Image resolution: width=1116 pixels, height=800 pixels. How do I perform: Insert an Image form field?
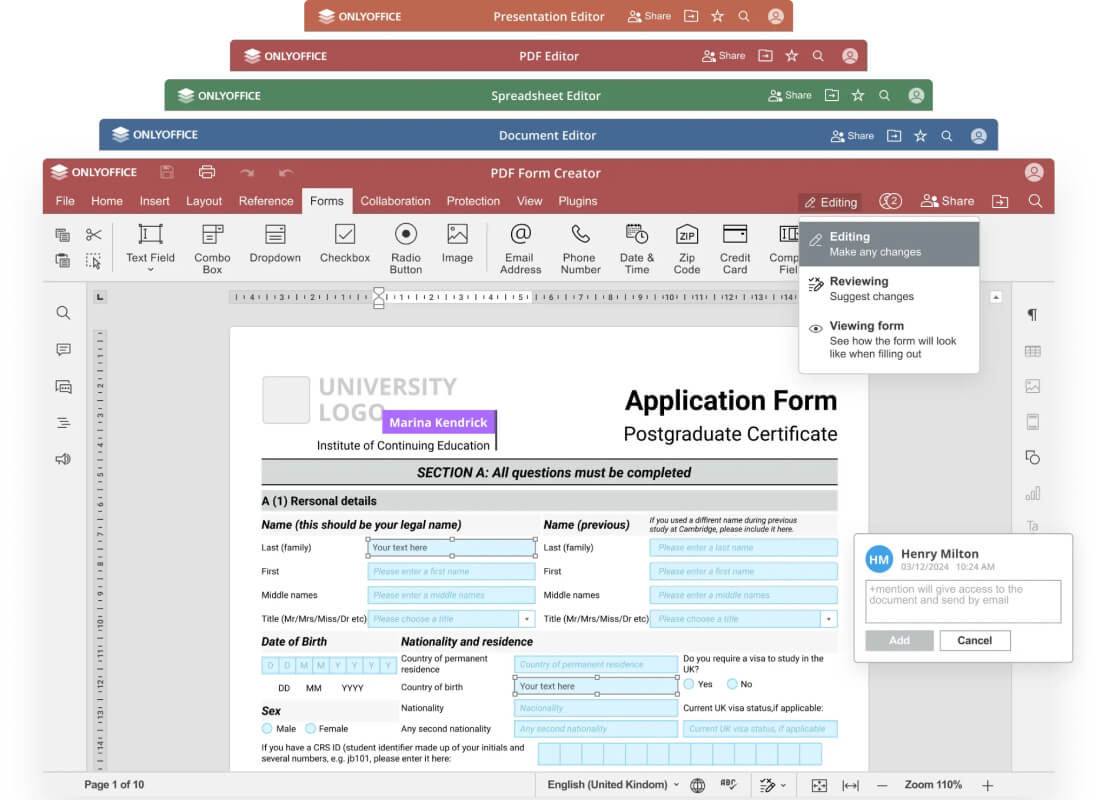tap(457, 243)
